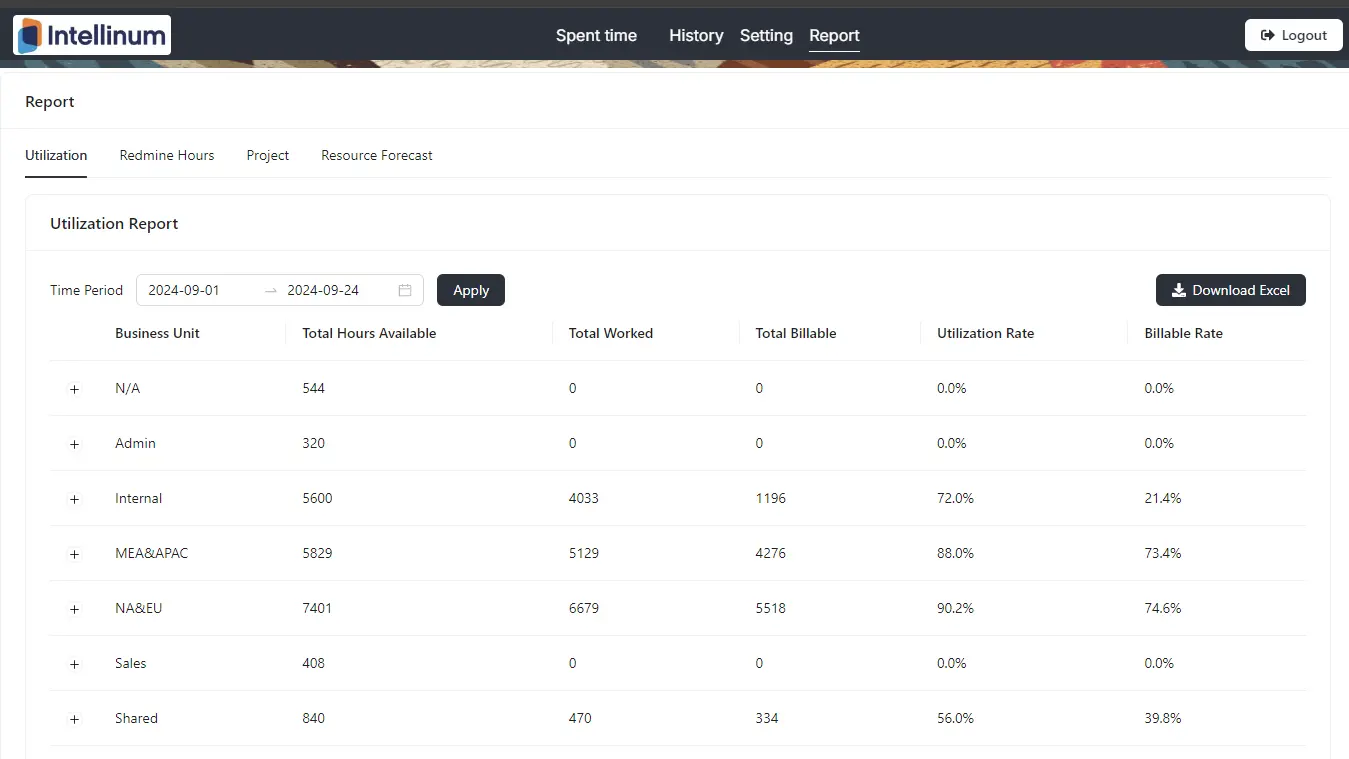Expand the MEA&APAC business unit row
The width and height of the screenshot is (1349, 759).
[74, 554]
